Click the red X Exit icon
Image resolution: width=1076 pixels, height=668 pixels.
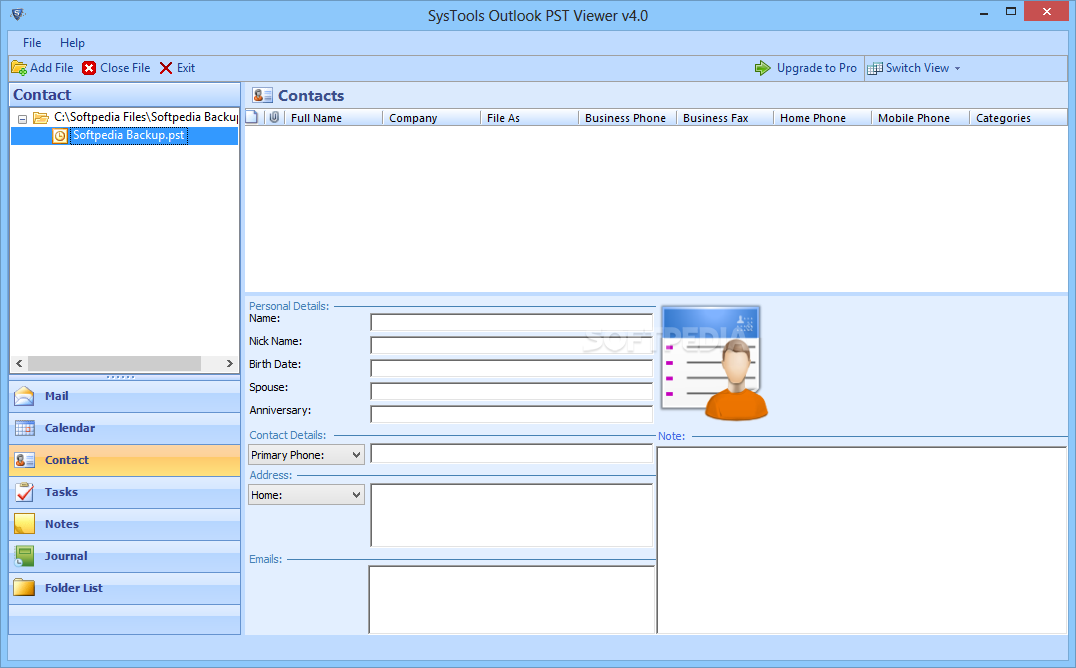tap(166, 68)
